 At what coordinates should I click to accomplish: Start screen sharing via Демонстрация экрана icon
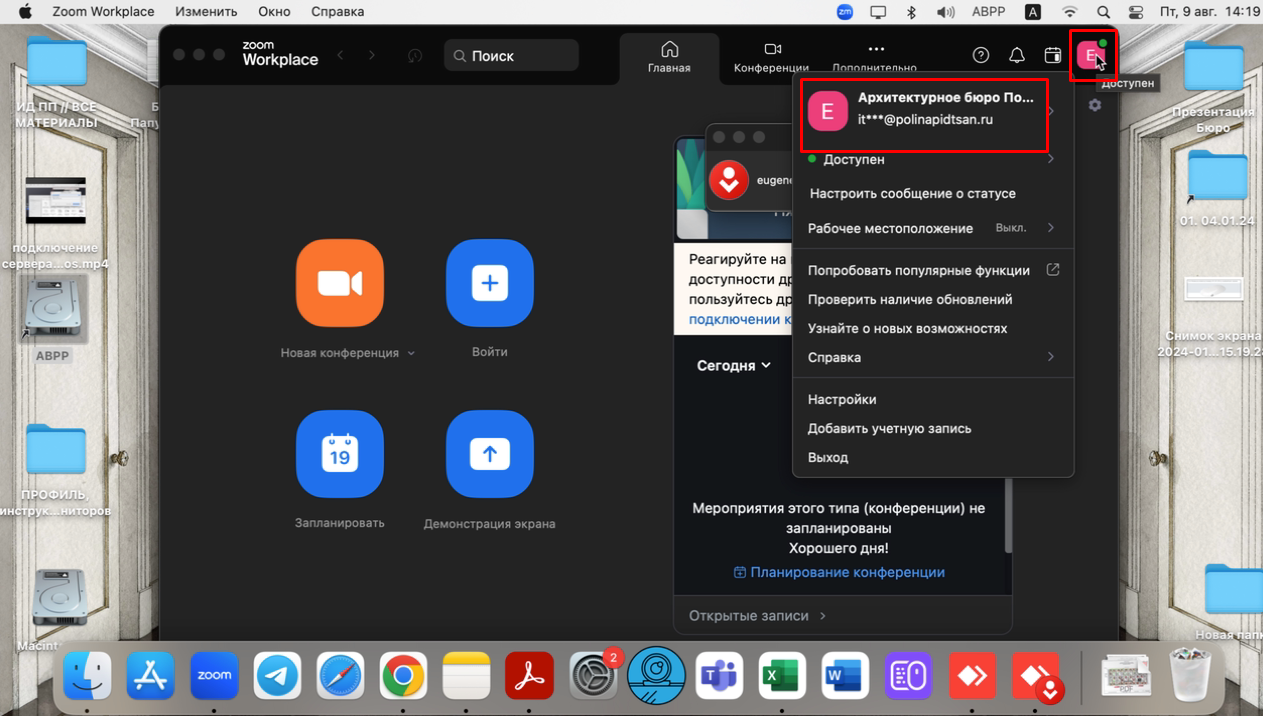[x=489, y=454]
